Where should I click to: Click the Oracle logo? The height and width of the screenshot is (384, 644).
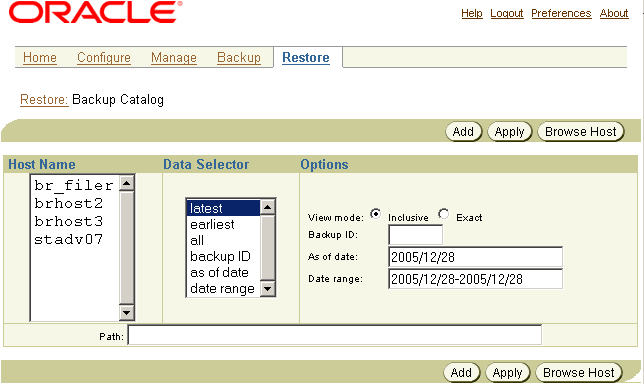pyautogui.click(x=95, y=12)
